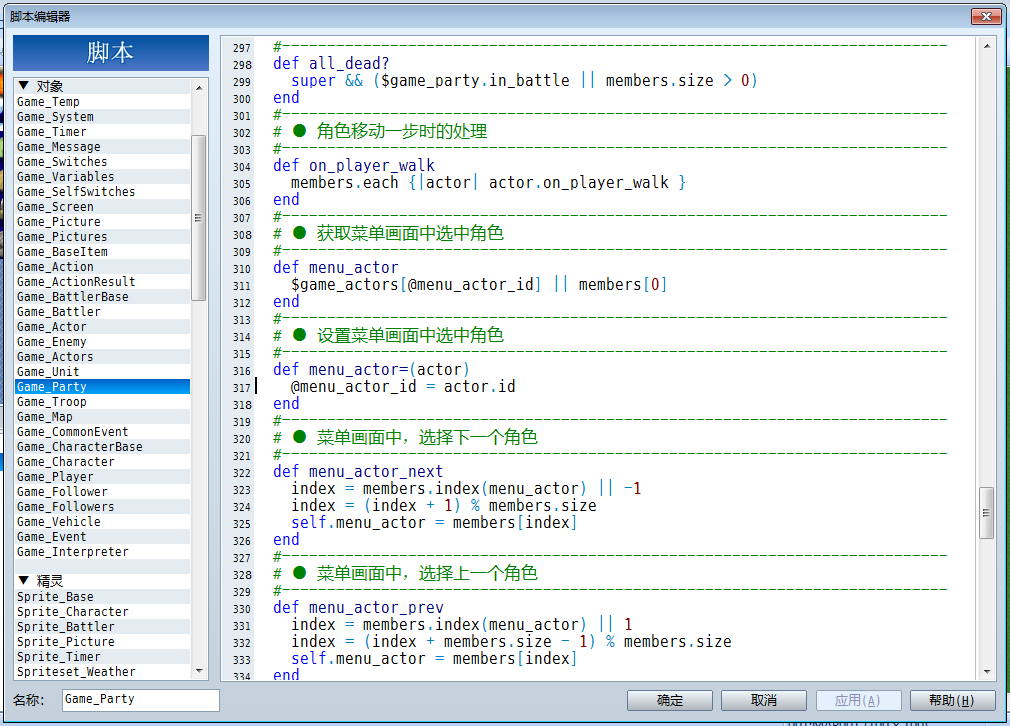Select Game_Enemy script

[102, 341]
